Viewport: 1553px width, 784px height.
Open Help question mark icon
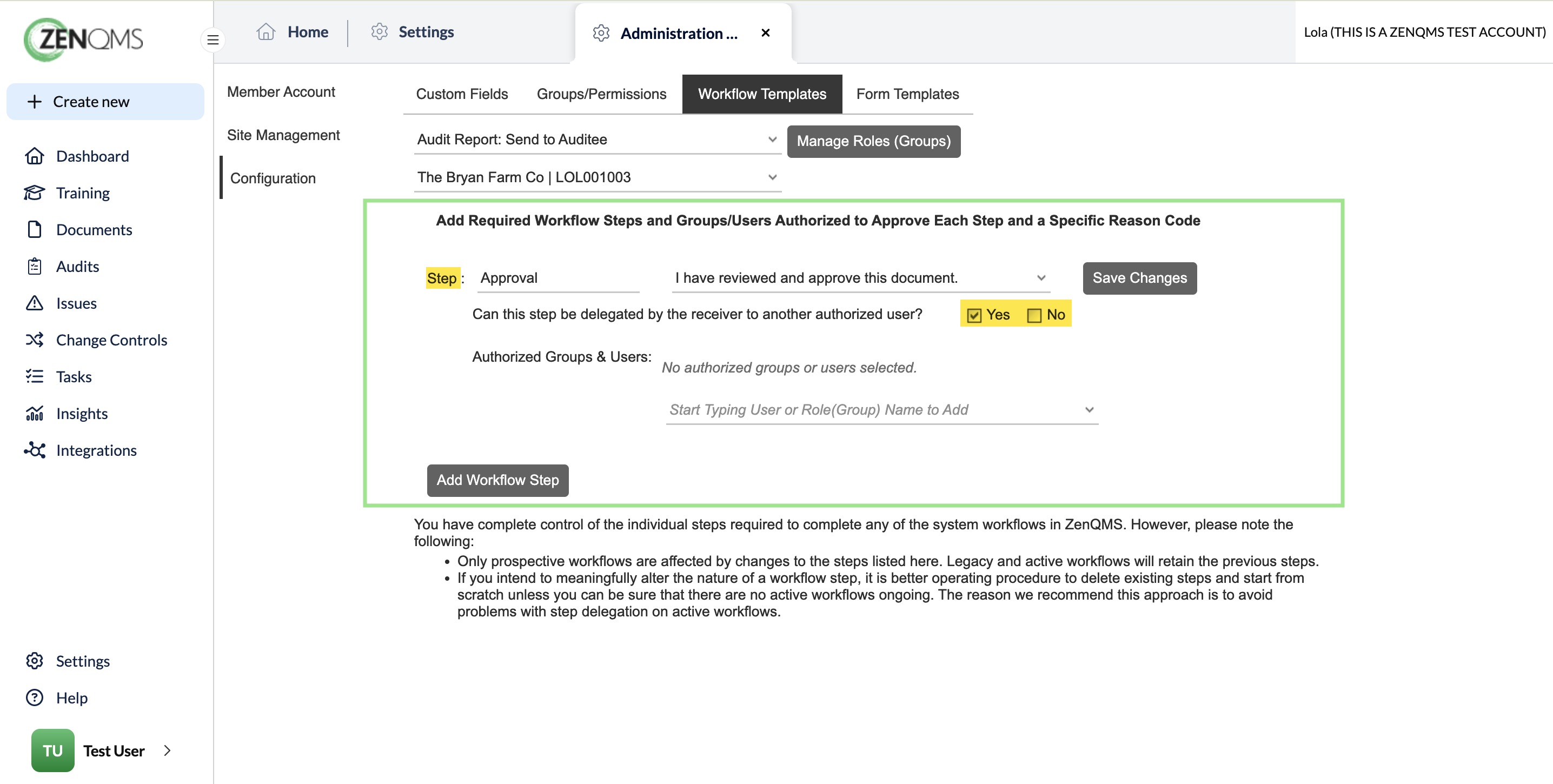pyautogui.click(x=35, y=698)
